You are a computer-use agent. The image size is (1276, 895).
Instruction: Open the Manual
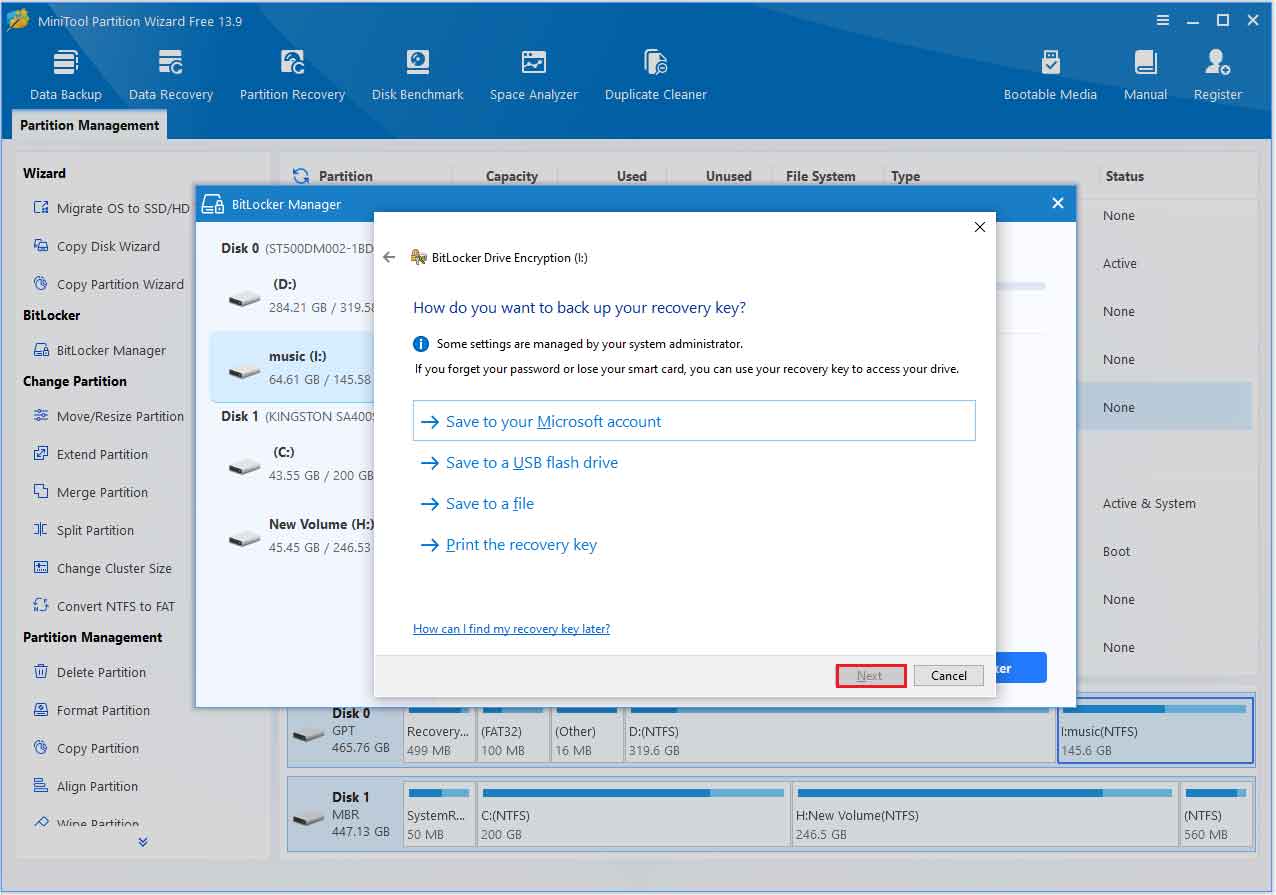pyautogui.click(x=1145, y=75)
